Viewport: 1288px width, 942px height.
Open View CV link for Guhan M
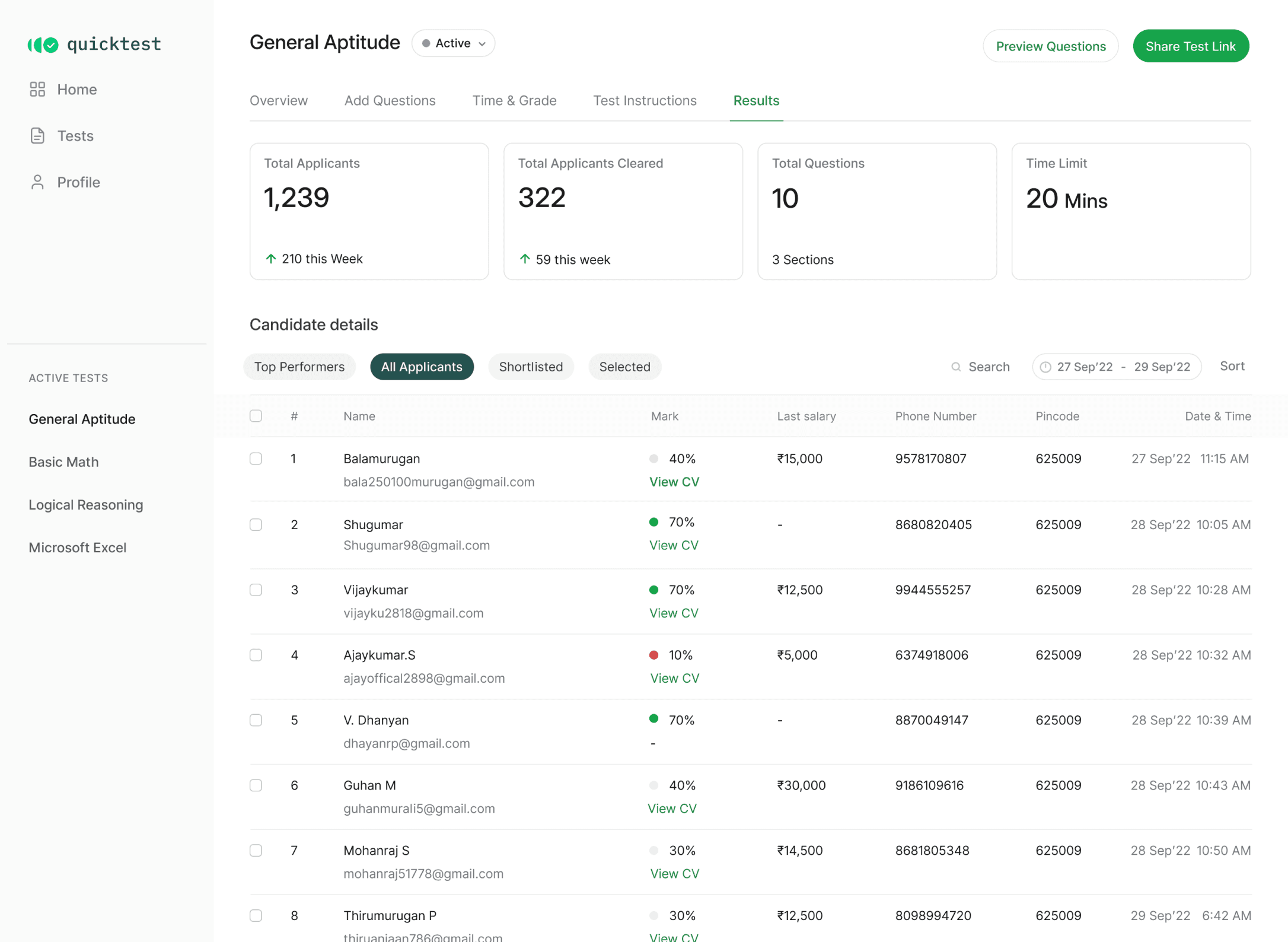click(672, 808)
